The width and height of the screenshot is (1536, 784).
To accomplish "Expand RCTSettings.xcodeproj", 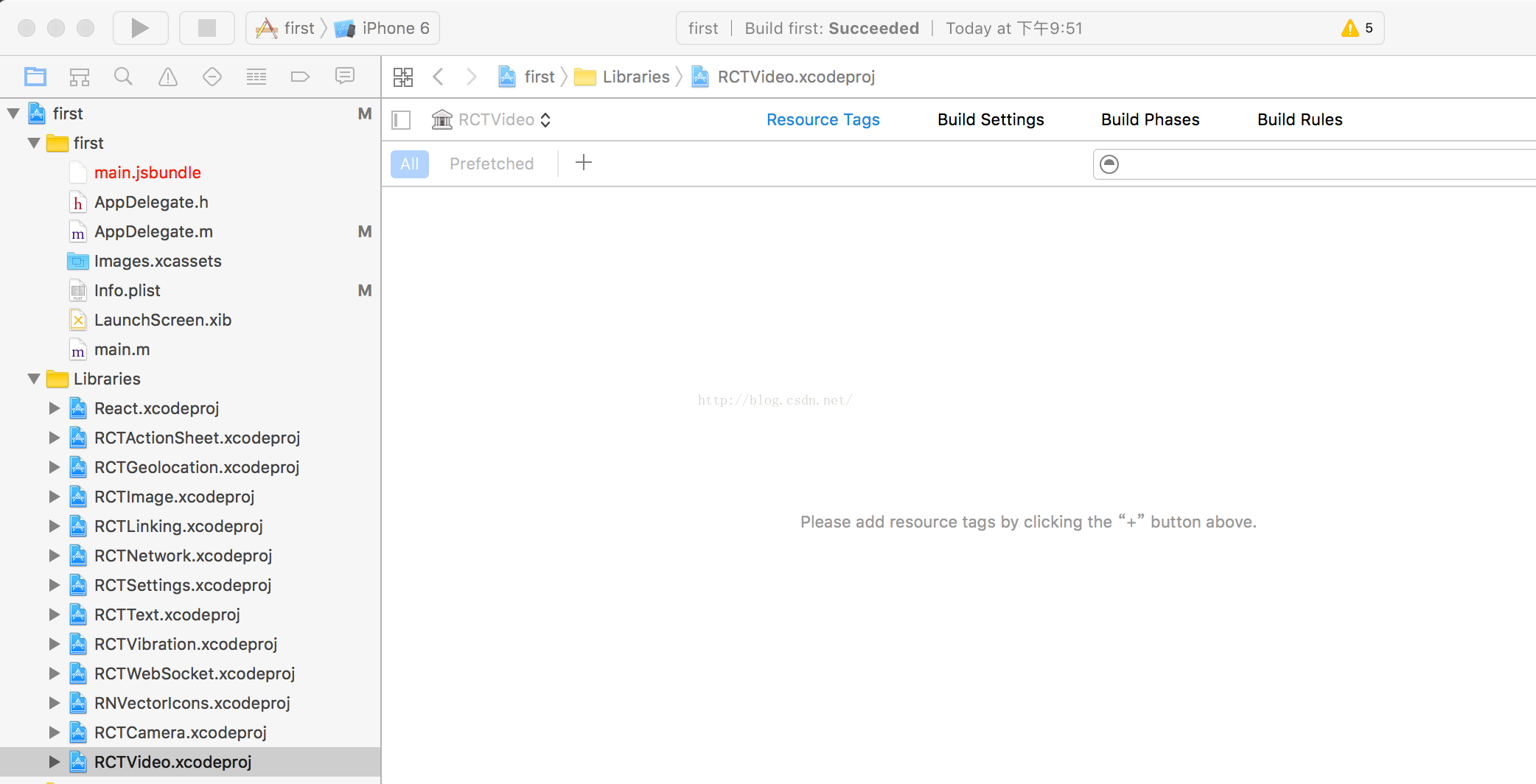I will [x=55, y=585].
